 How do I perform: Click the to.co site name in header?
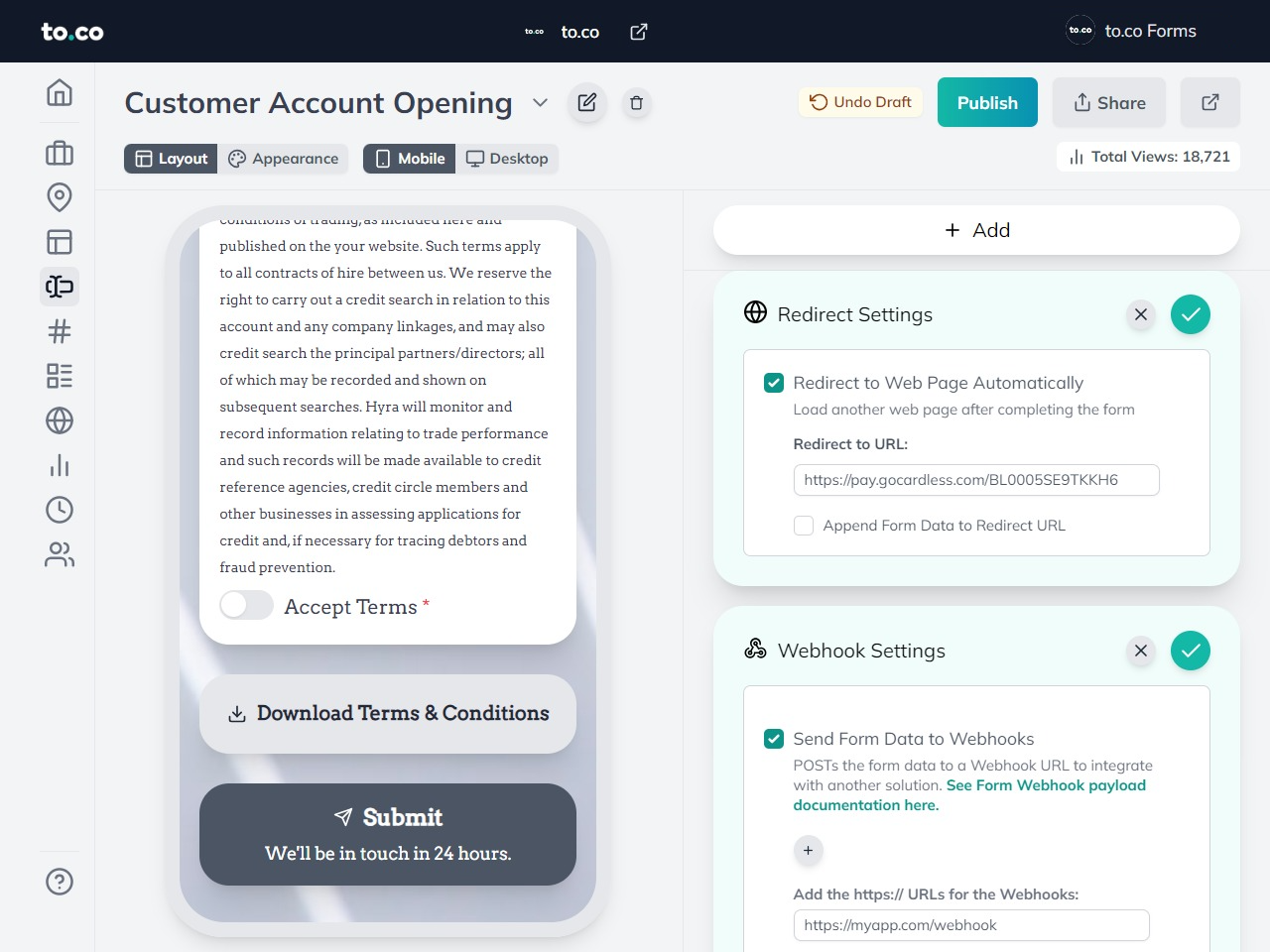click(x=580, y=32)
